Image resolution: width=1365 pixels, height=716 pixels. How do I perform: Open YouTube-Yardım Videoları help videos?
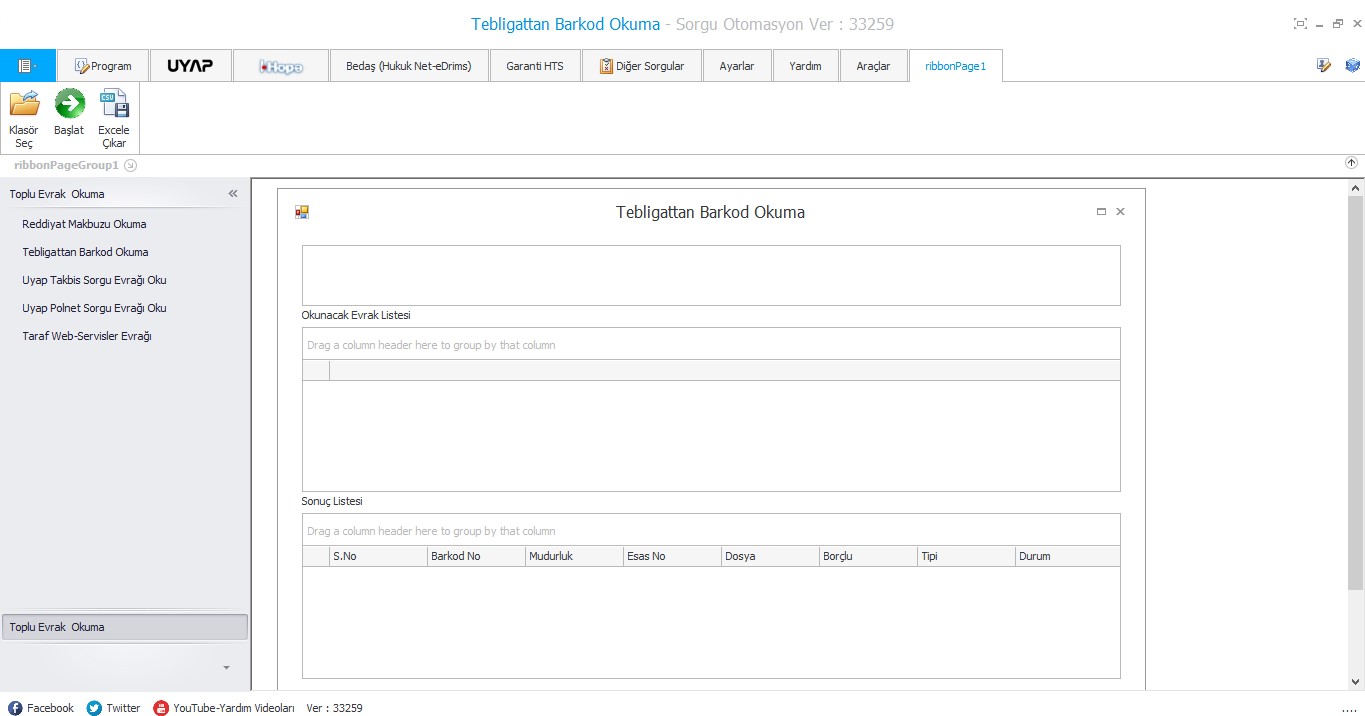[224, 708]
